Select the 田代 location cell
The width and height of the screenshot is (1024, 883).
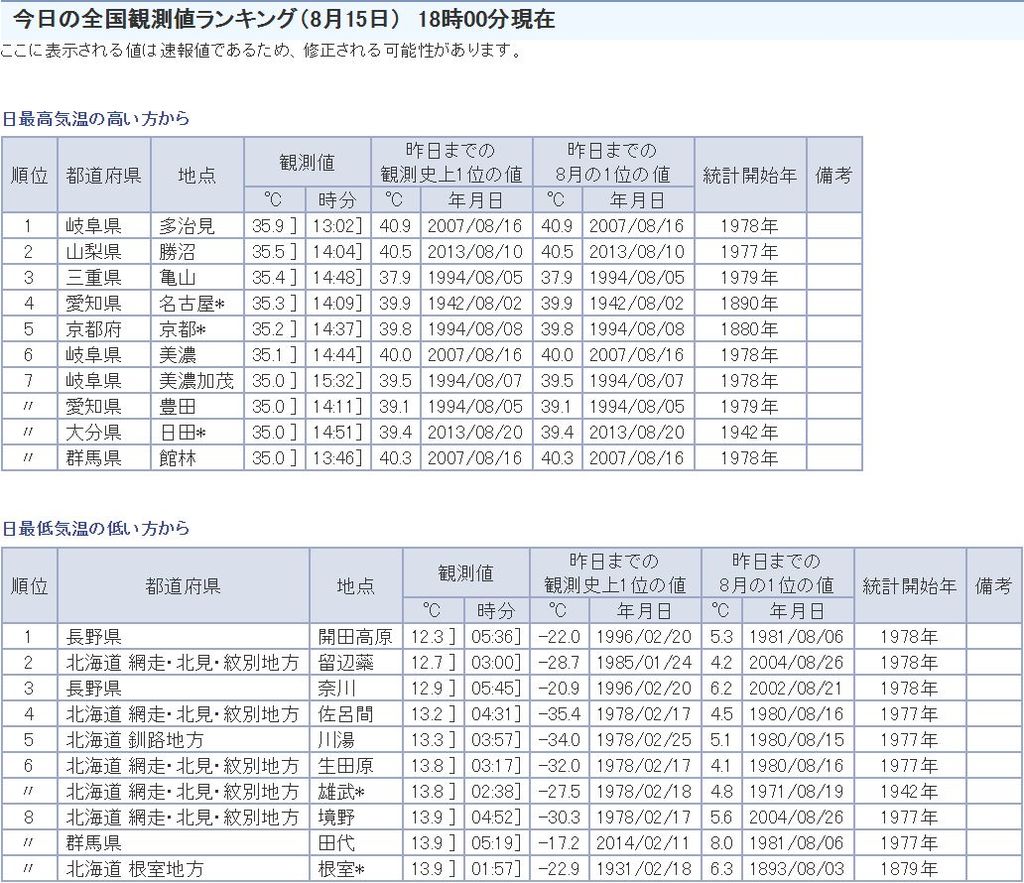(x=337, y=843)
